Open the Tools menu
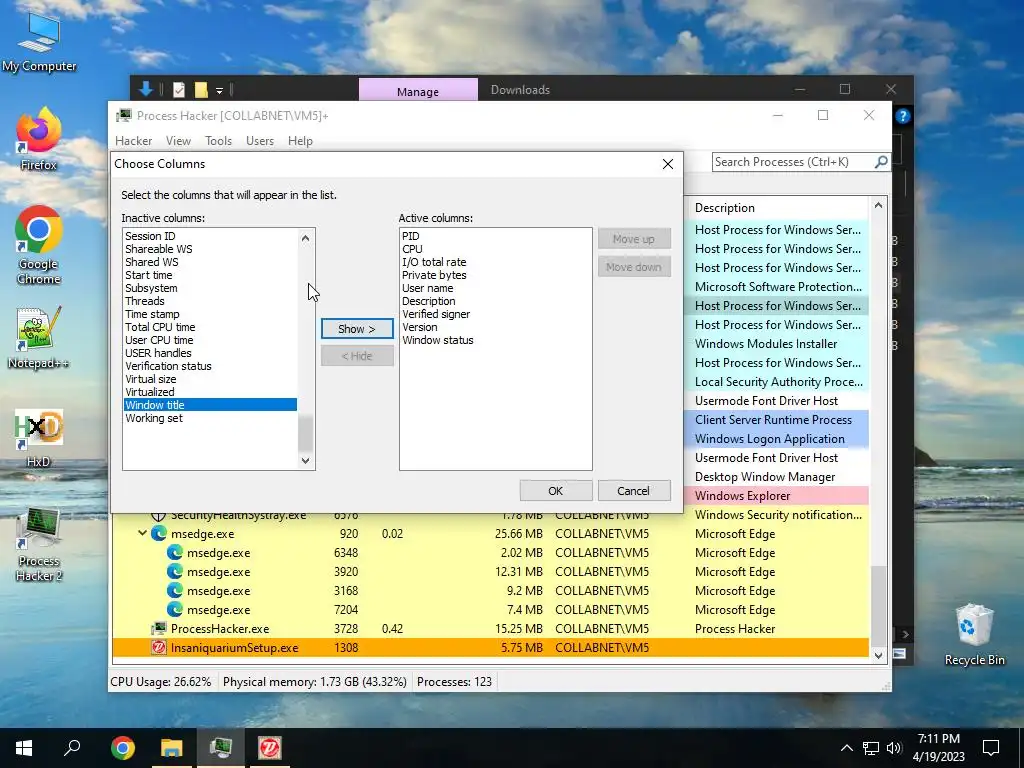 tap(218, 140)
